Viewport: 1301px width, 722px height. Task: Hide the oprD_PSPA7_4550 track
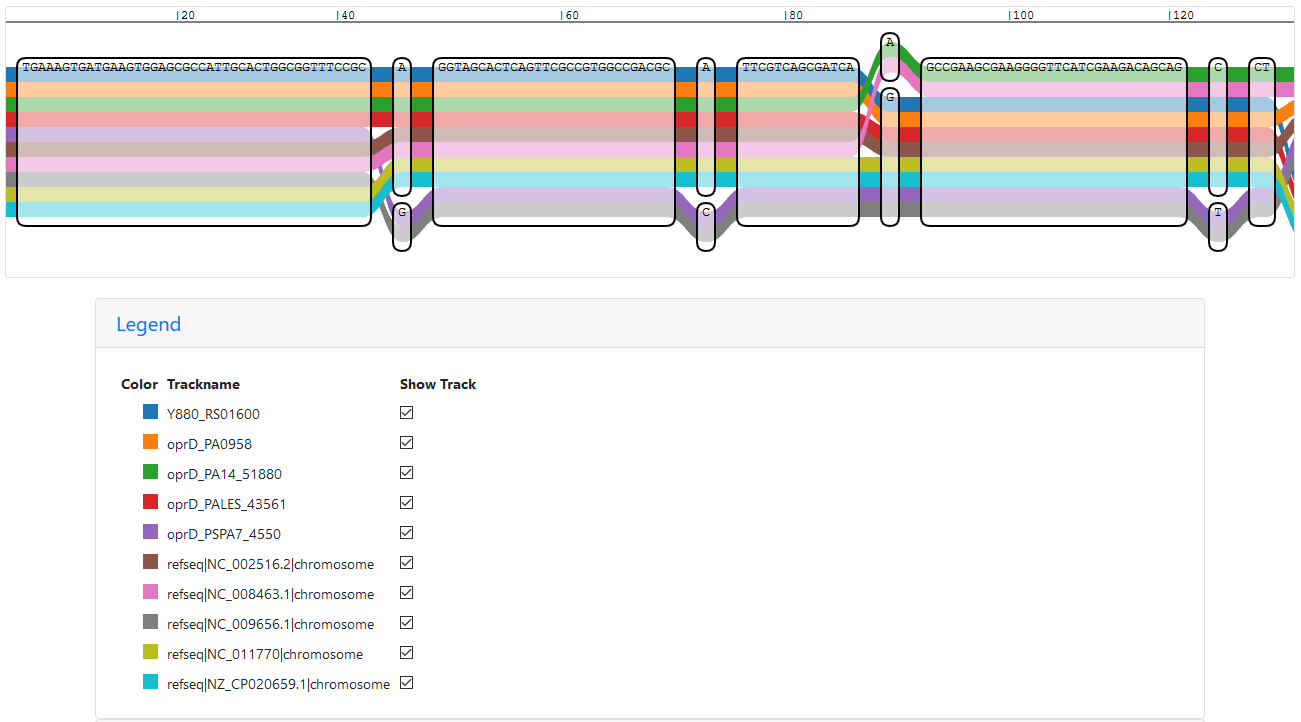pos(406,533)
